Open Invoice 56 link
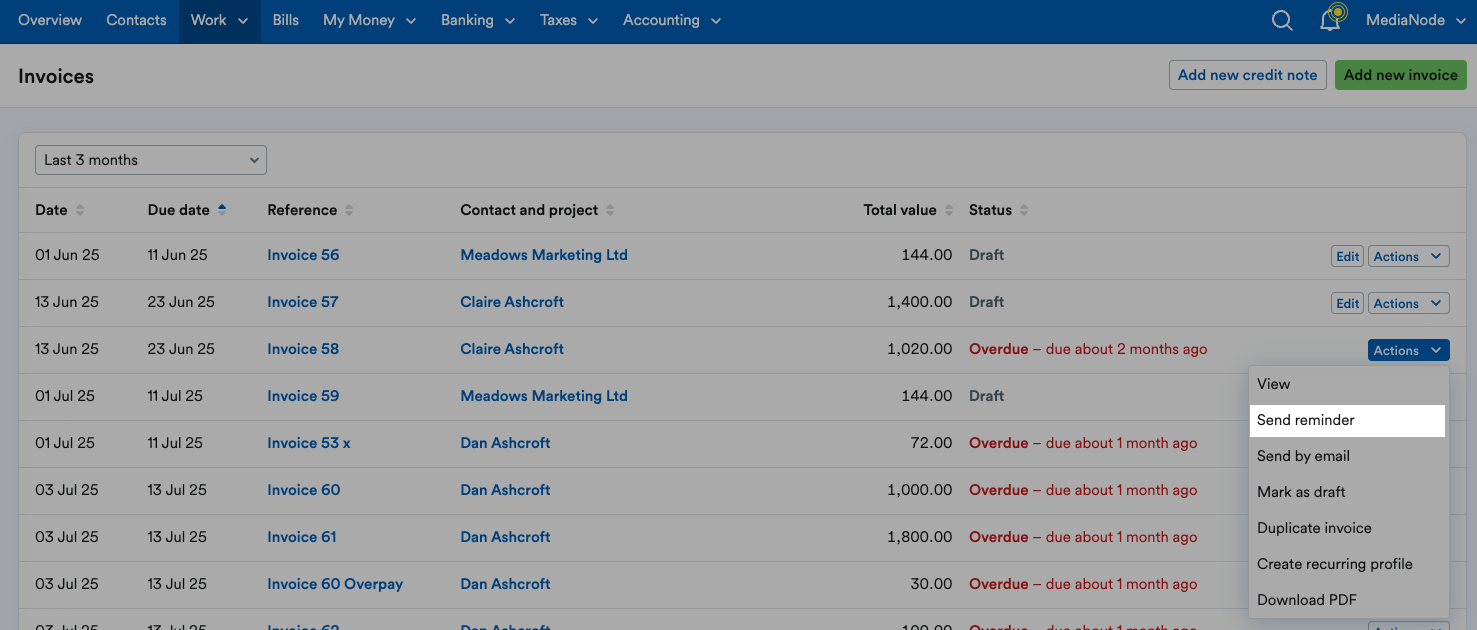The image size is (1477, 630). 303,255
